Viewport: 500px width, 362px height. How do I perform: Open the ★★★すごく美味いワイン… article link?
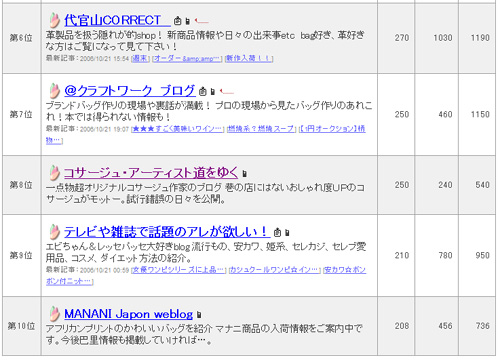(178, 129)
